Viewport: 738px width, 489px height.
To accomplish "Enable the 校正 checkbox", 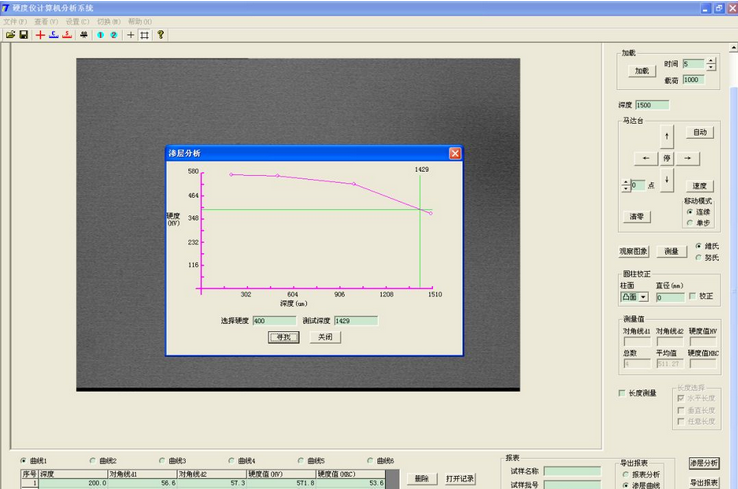I will tap(692, 296).
